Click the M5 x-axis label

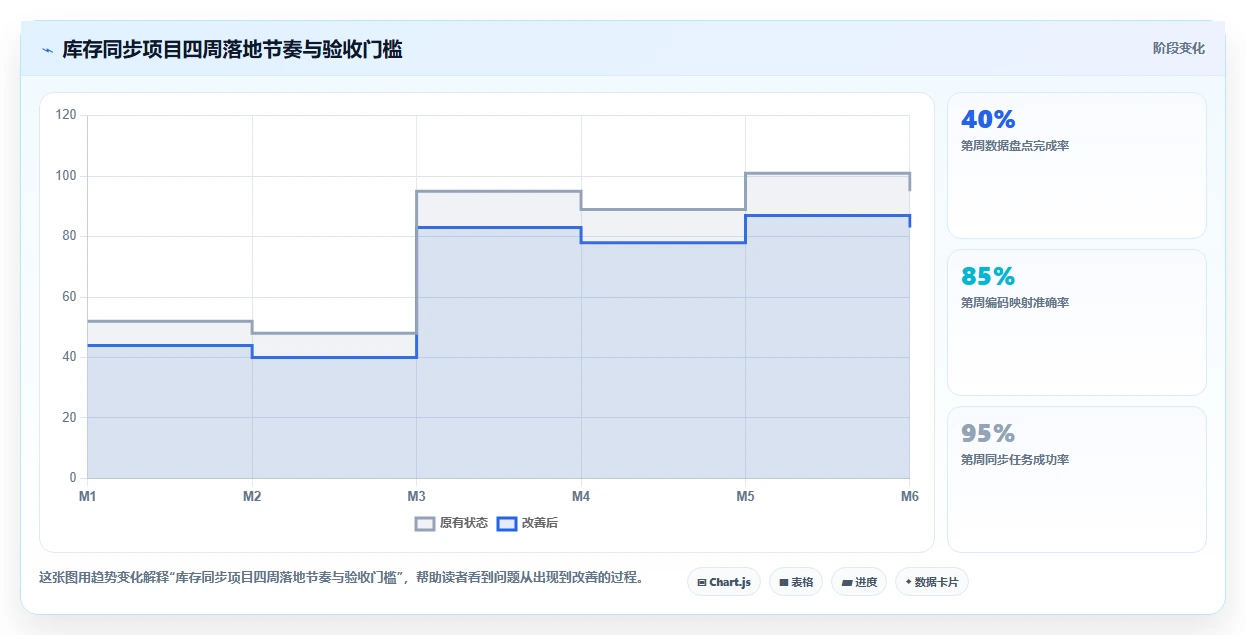[745, 496]
